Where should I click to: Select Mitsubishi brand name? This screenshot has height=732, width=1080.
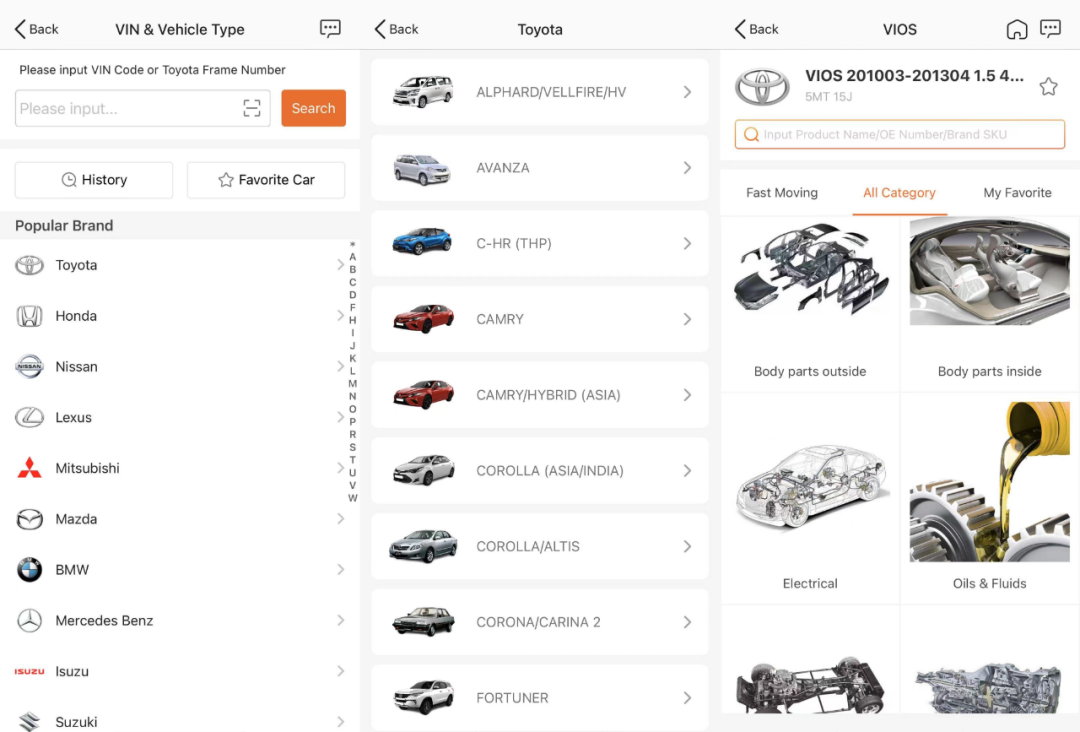coord(87,468)
